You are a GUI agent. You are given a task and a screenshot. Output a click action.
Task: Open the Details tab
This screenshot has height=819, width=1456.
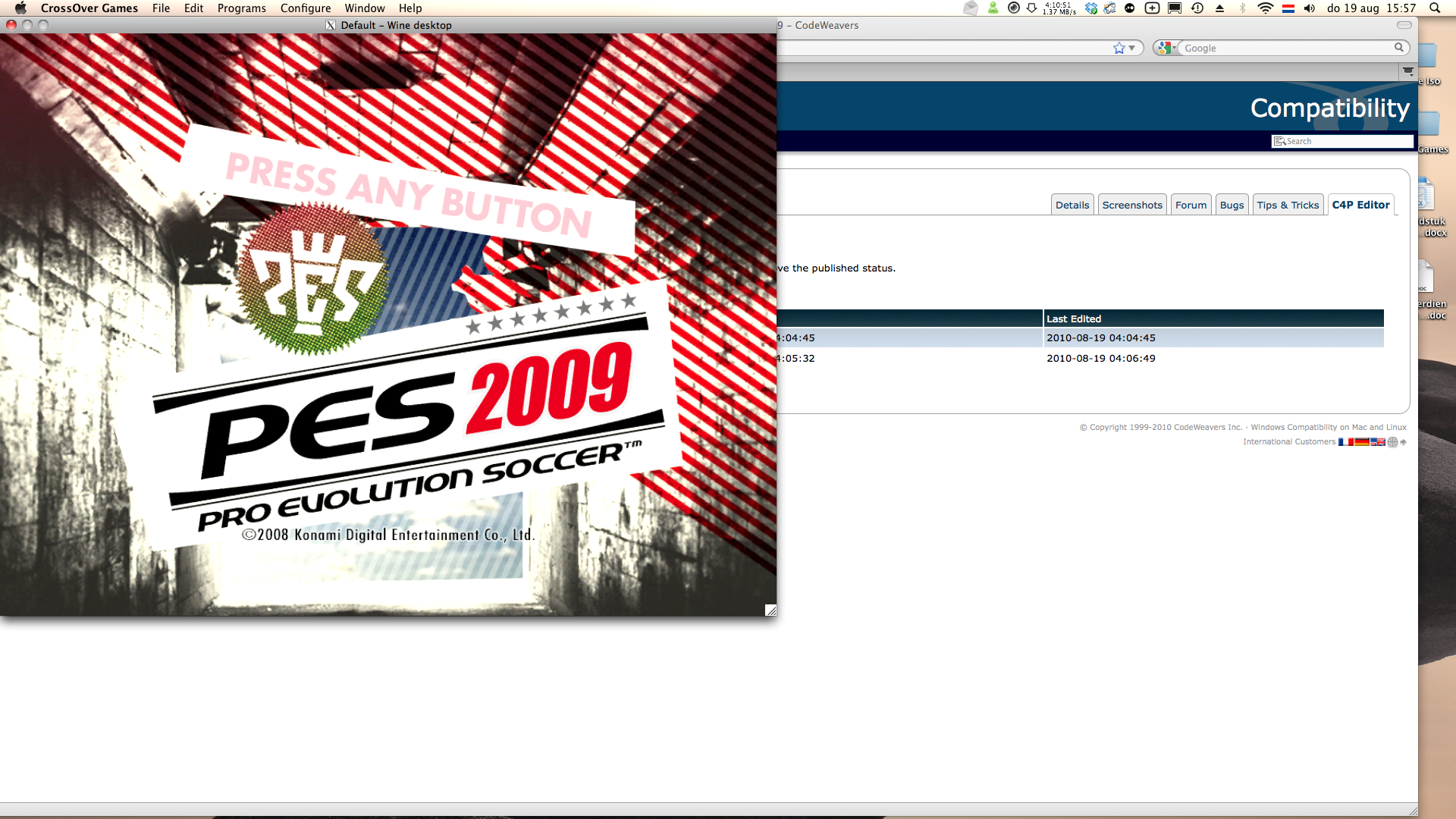[1072, 205]
